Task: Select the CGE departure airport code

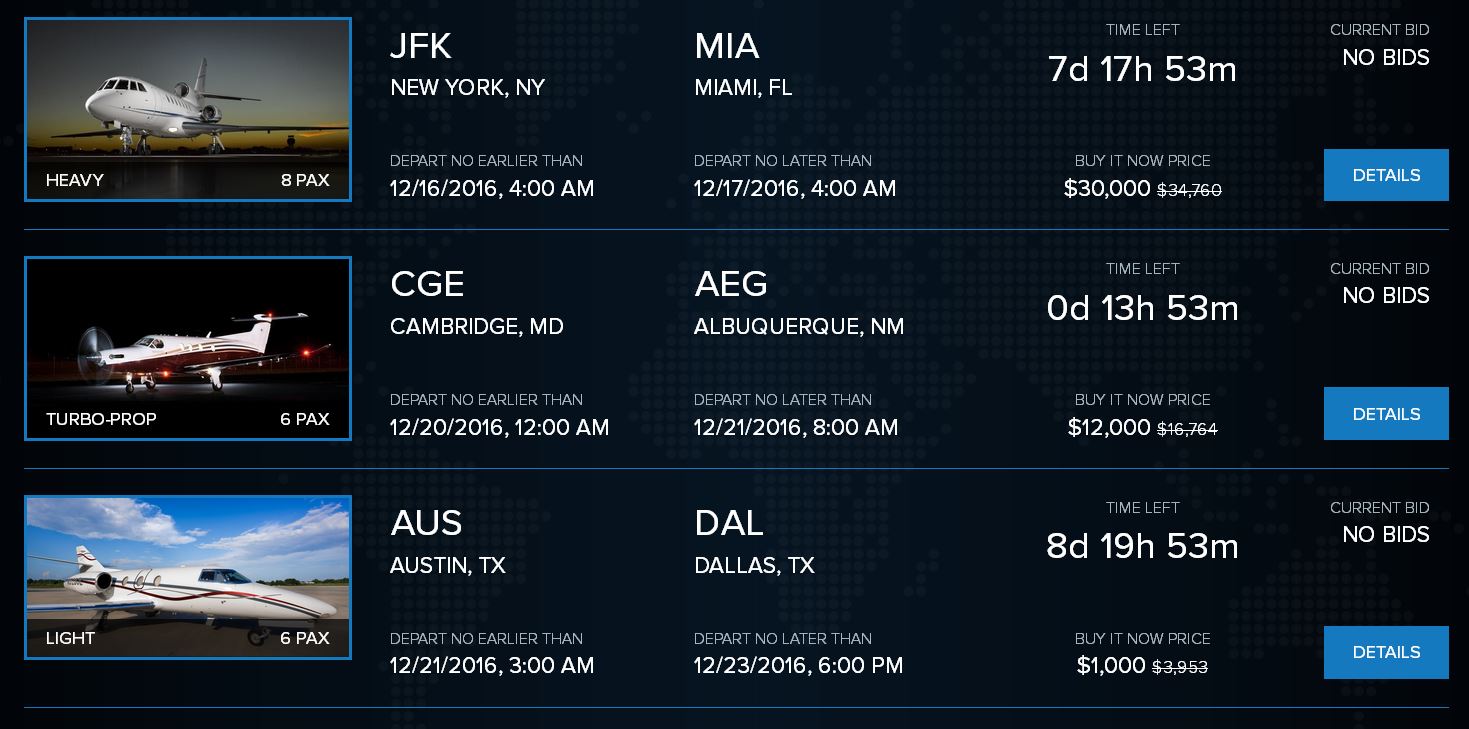Action: click(427, 284)
